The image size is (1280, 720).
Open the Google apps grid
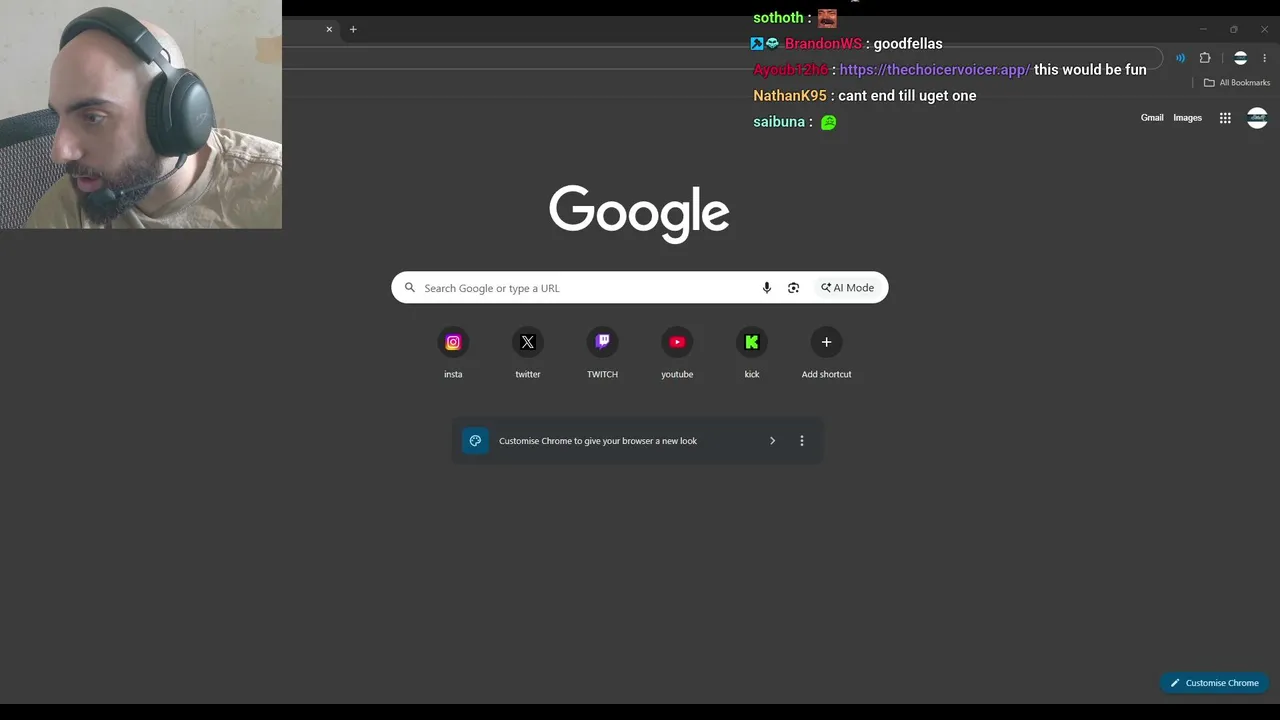[1225, 118]
